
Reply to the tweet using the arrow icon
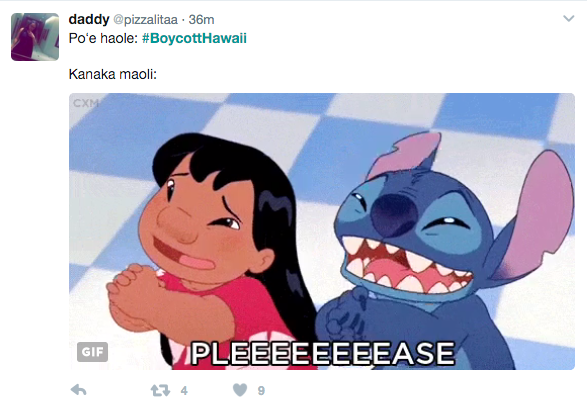click(x=79, y=390)
